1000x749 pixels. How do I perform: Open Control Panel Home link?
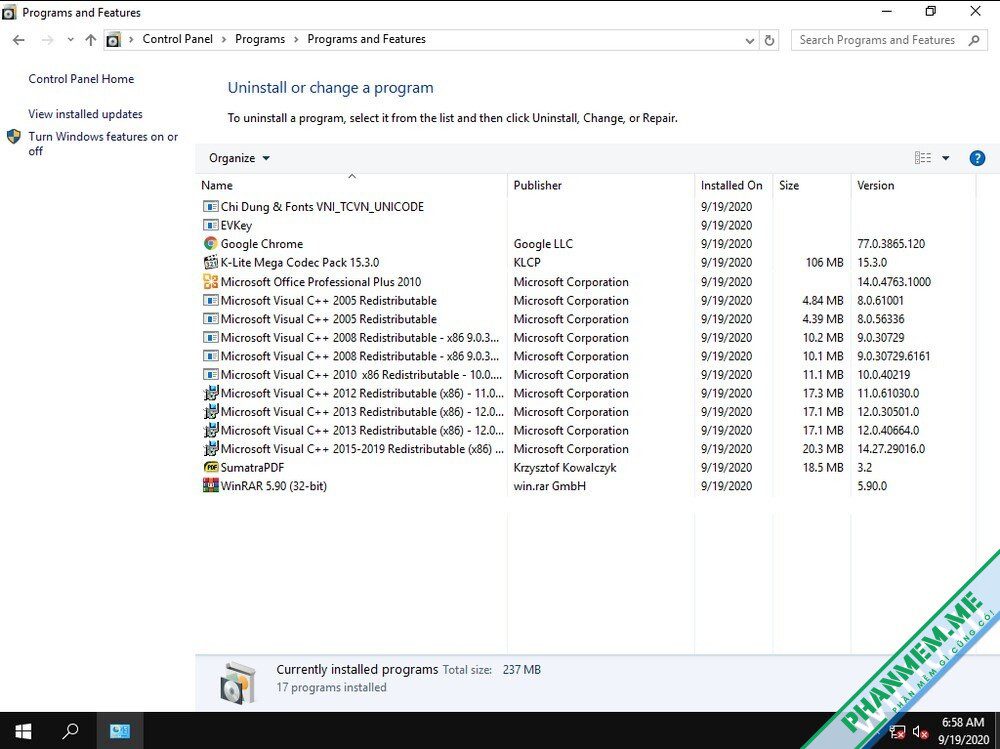click(81, 79)
